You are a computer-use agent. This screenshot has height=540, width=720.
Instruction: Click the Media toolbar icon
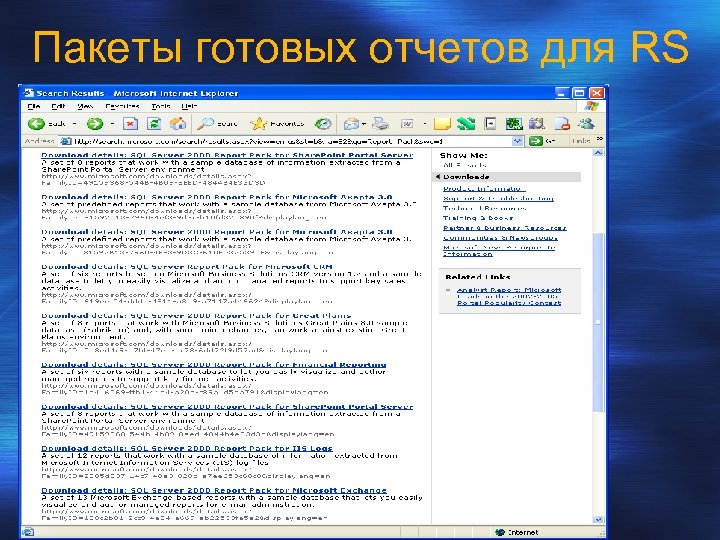pyautogui.click(x=323, y=124)
